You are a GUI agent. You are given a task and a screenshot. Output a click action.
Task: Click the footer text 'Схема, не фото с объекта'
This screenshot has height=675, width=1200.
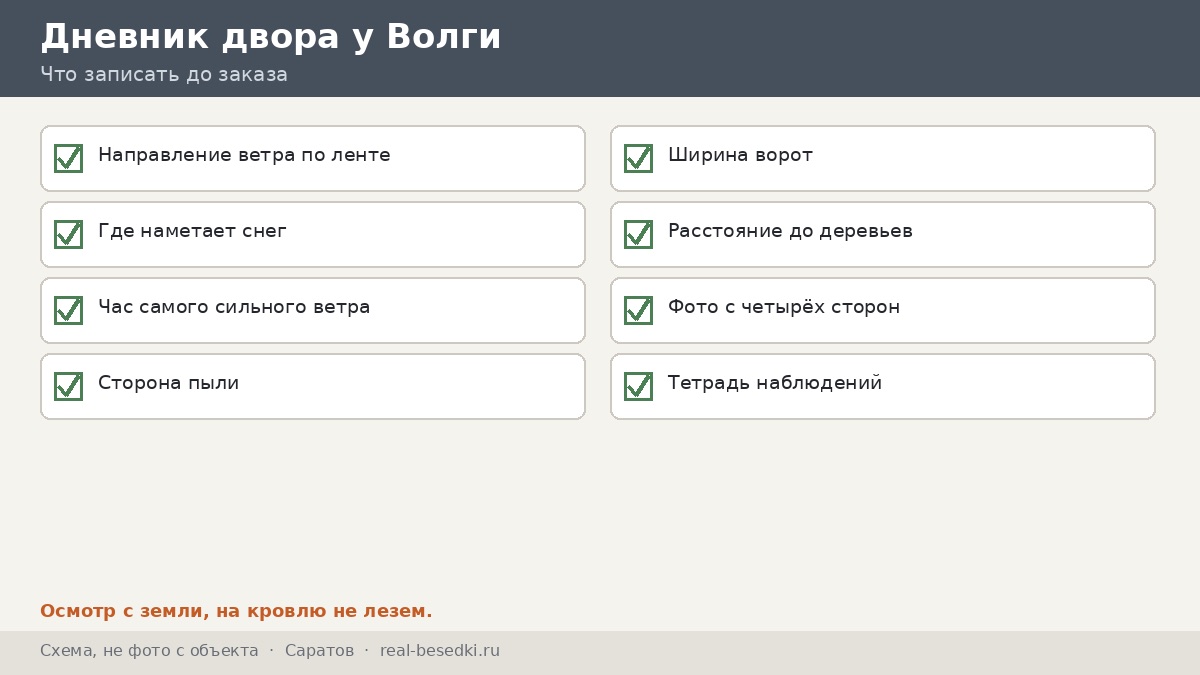pyautogui.click(x=149, y=651)
